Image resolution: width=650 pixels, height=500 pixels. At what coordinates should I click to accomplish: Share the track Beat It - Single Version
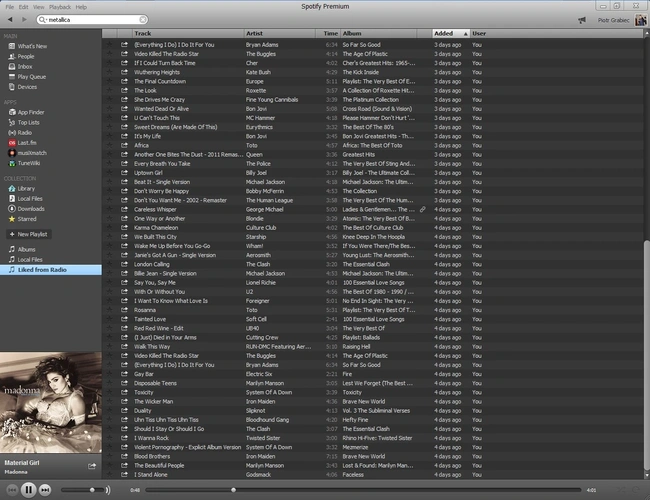click(124, 182)
